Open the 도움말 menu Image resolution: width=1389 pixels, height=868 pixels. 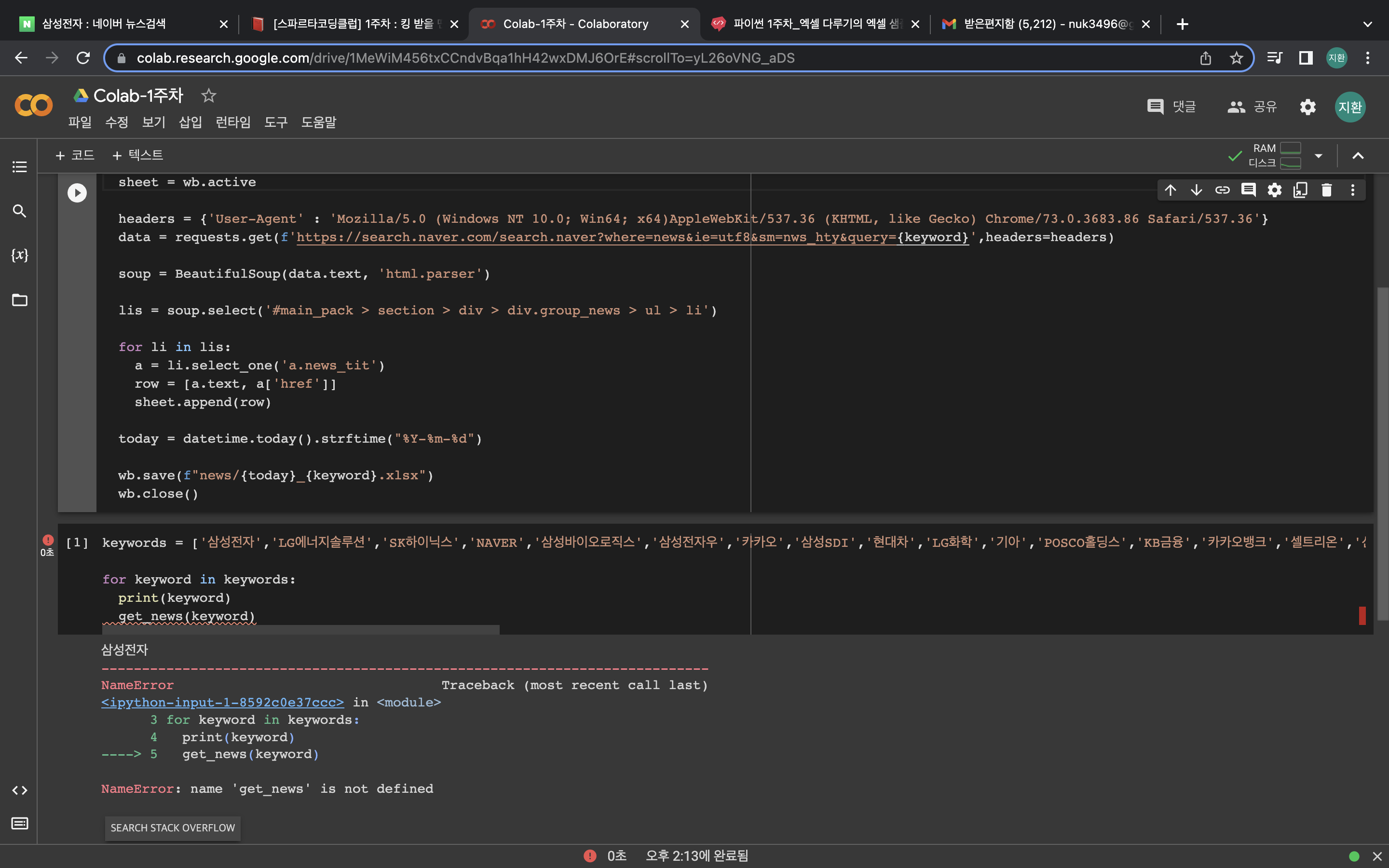pos(318,122)
